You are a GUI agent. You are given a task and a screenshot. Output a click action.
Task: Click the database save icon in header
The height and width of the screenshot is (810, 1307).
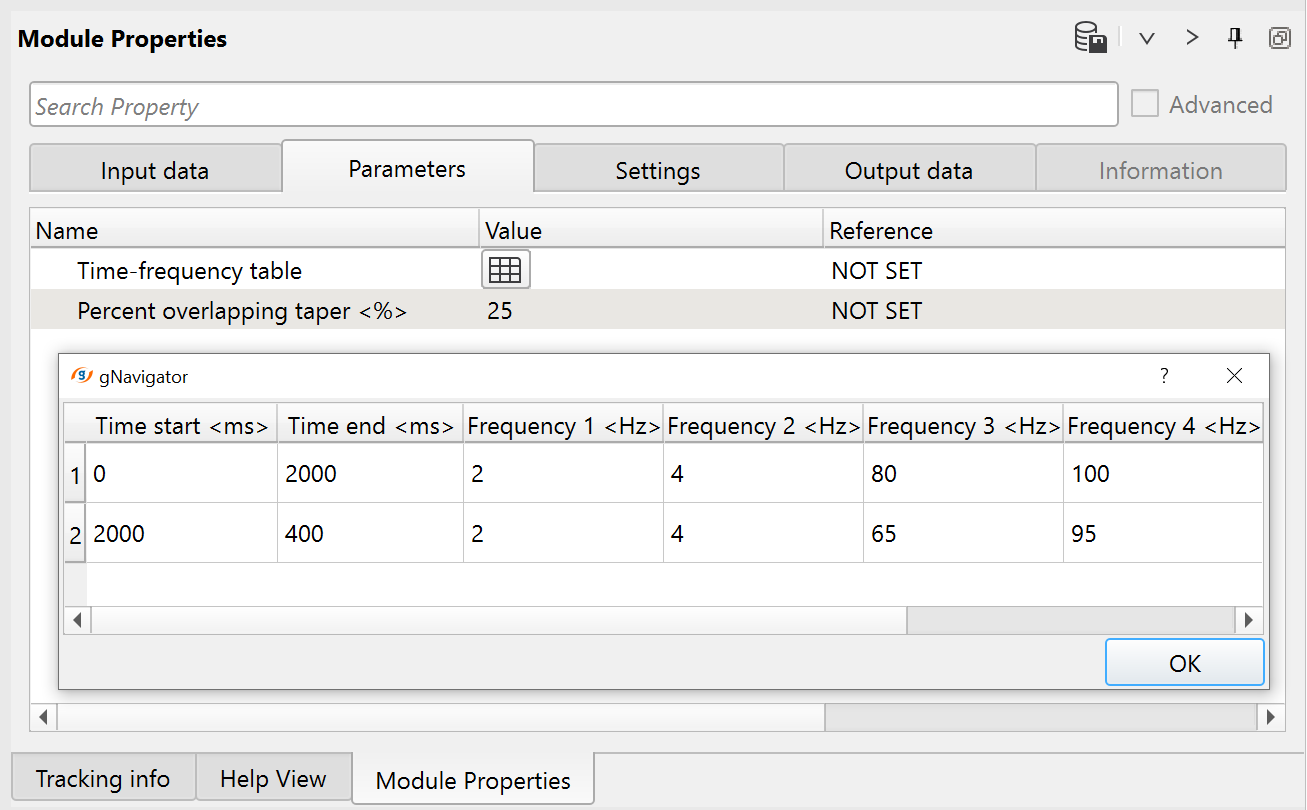coord(1090,39)
